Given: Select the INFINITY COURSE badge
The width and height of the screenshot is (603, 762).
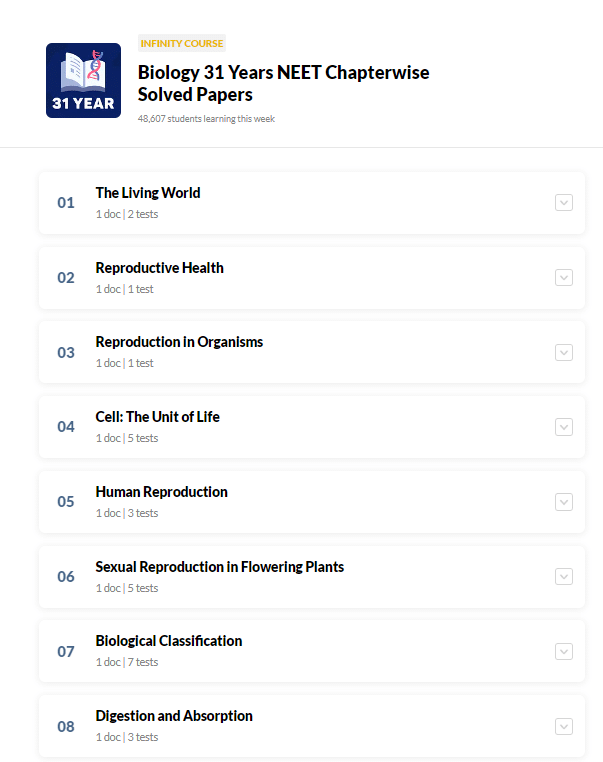Looking at the screenshot, I should [x=182, y=43].
